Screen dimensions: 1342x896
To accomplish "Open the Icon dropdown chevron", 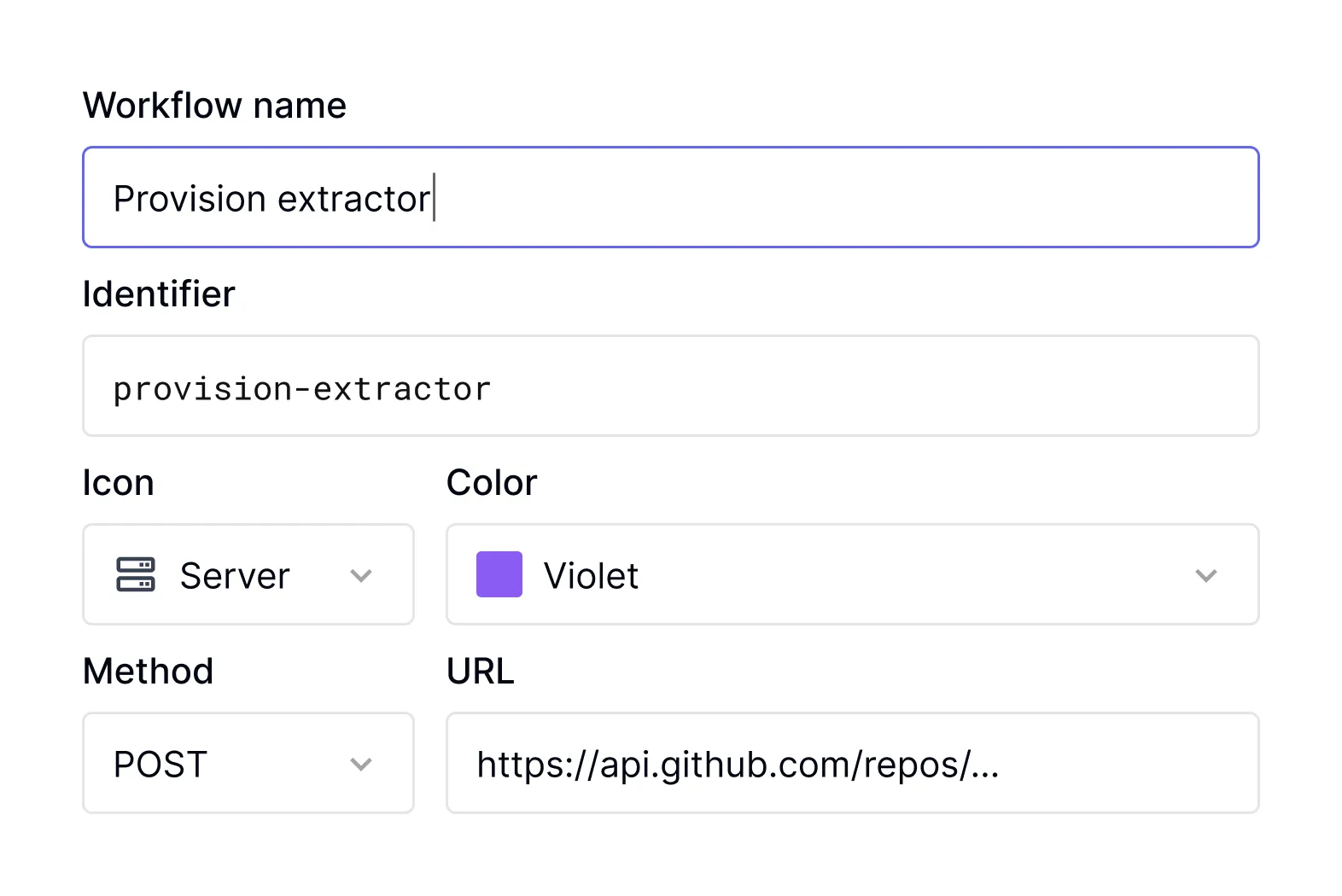I will click(x=361, y=575).
